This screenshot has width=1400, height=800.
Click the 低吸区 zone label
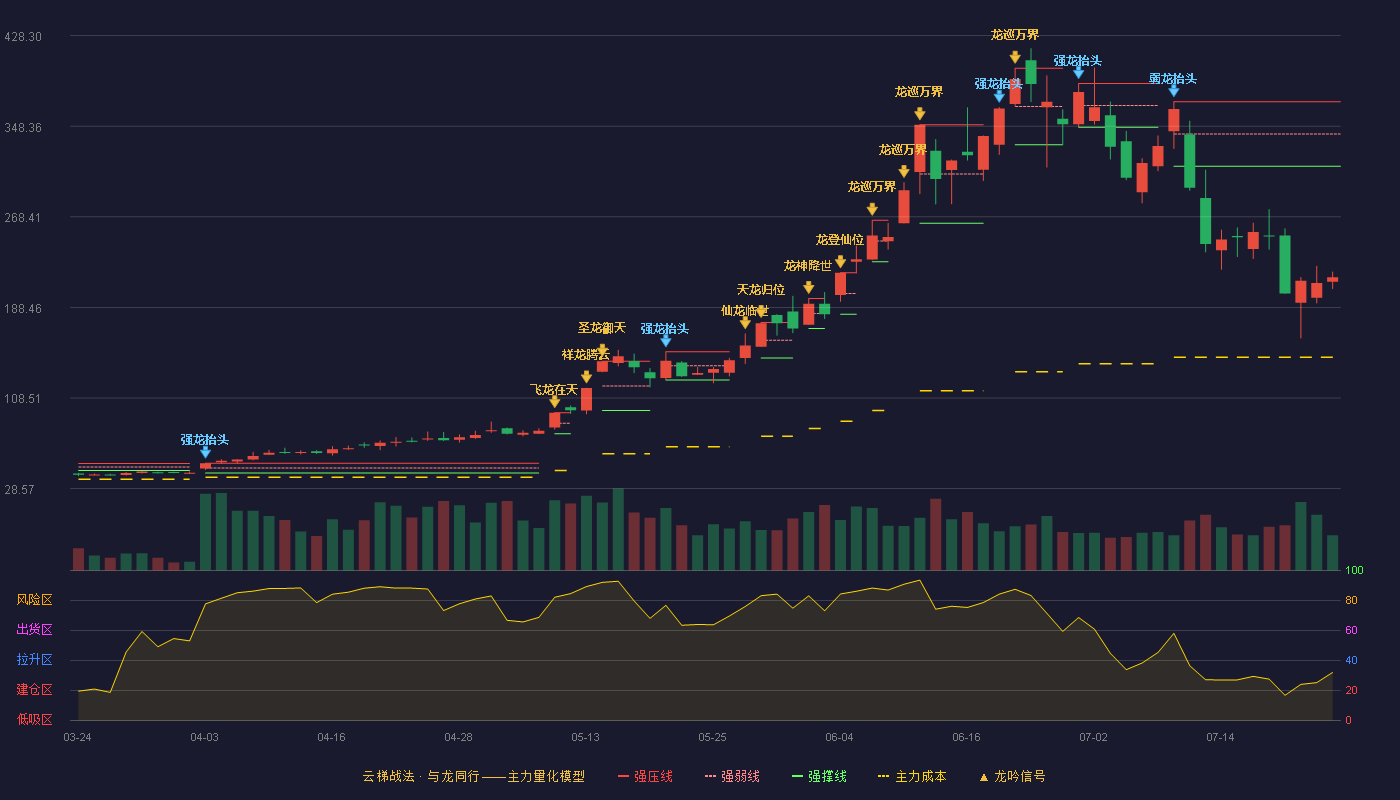pyautogui.click(x=35, y=719)
